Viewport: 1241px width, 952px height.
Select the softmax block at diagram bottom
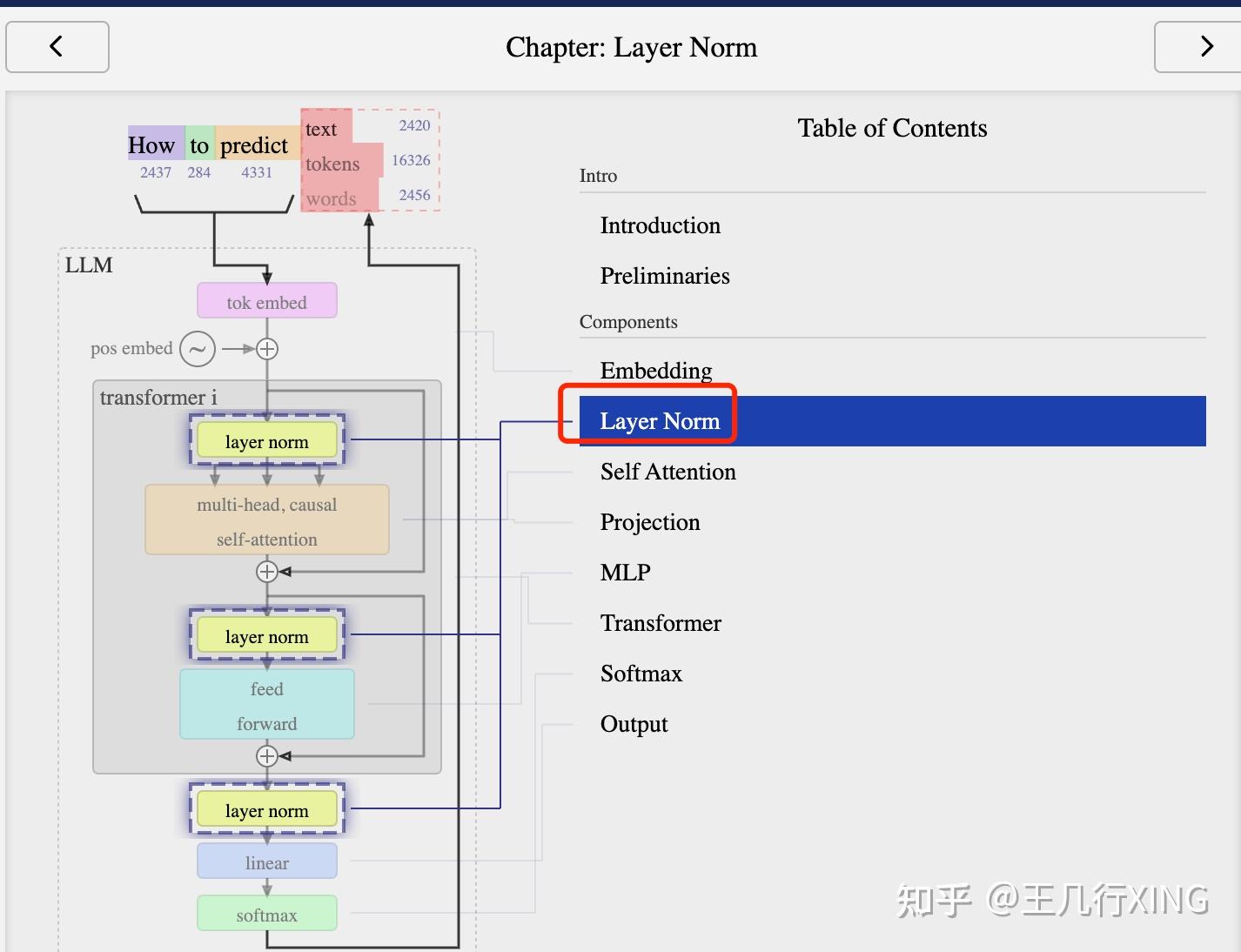(266, 914)
